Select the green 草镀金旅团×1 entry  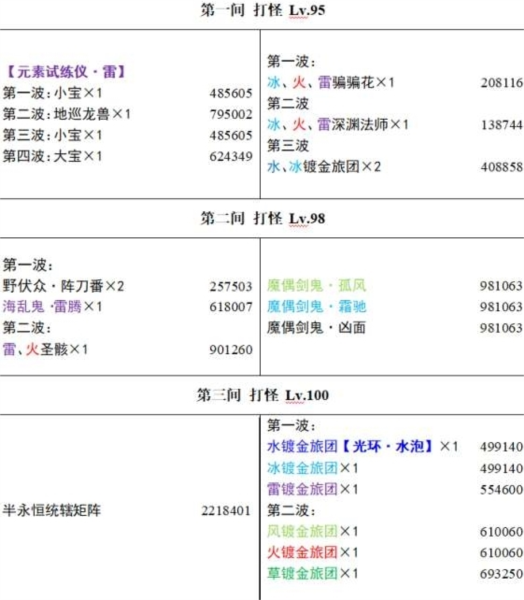click(x=313, y=573)
